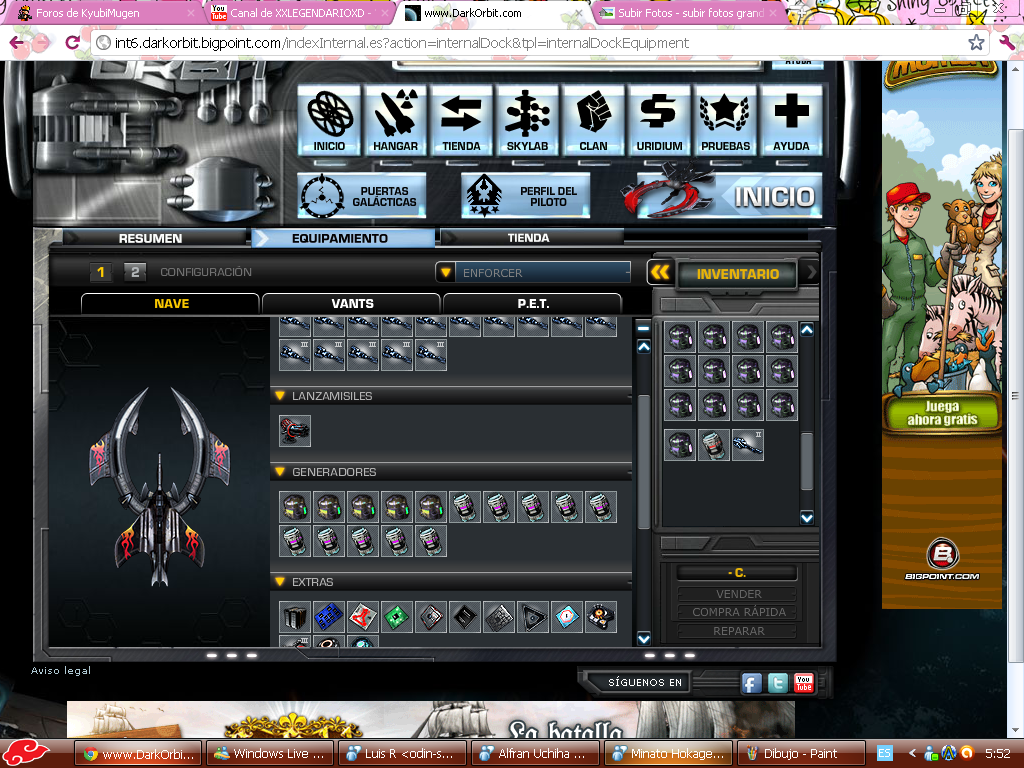Viewport: 1024px width, 768px height.
Task: Click the inventory scroll-down arrow
Action: 807,518
